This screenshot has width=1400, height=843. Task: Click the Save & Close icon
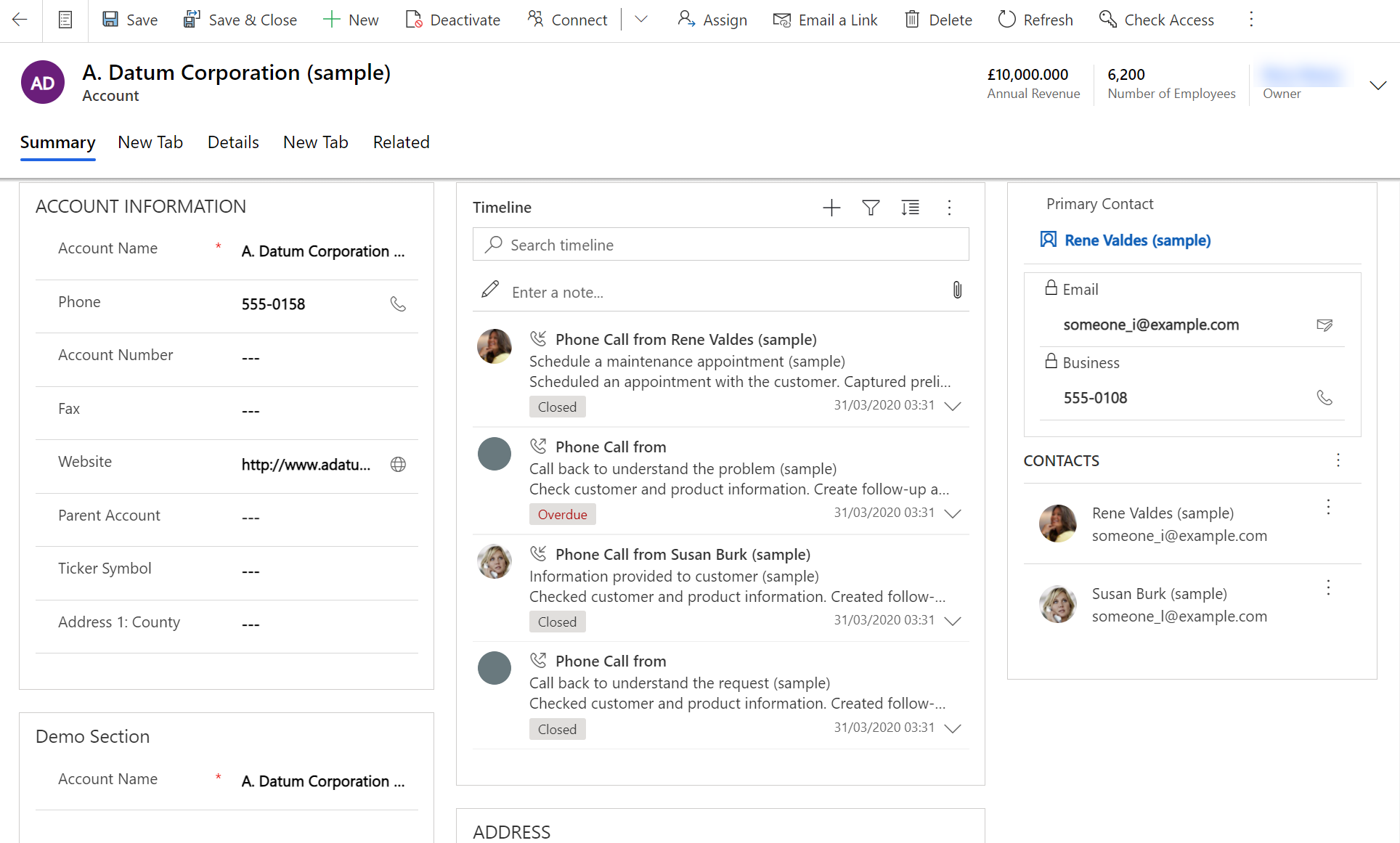click(190, 20)
